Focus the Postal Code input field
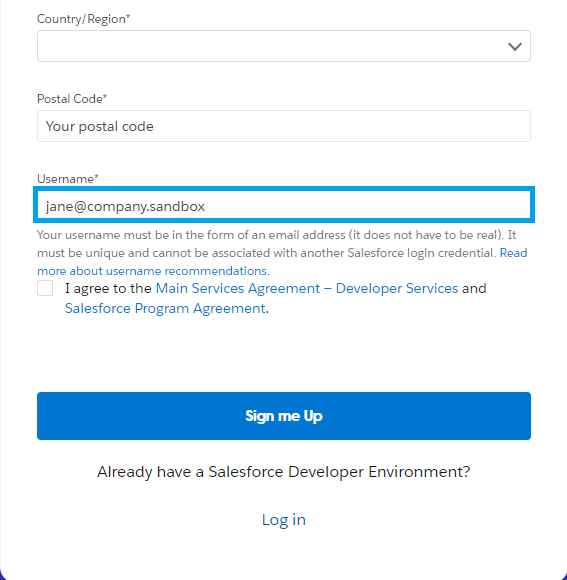This screenshot has height=580, width=567. coord(284,126)
